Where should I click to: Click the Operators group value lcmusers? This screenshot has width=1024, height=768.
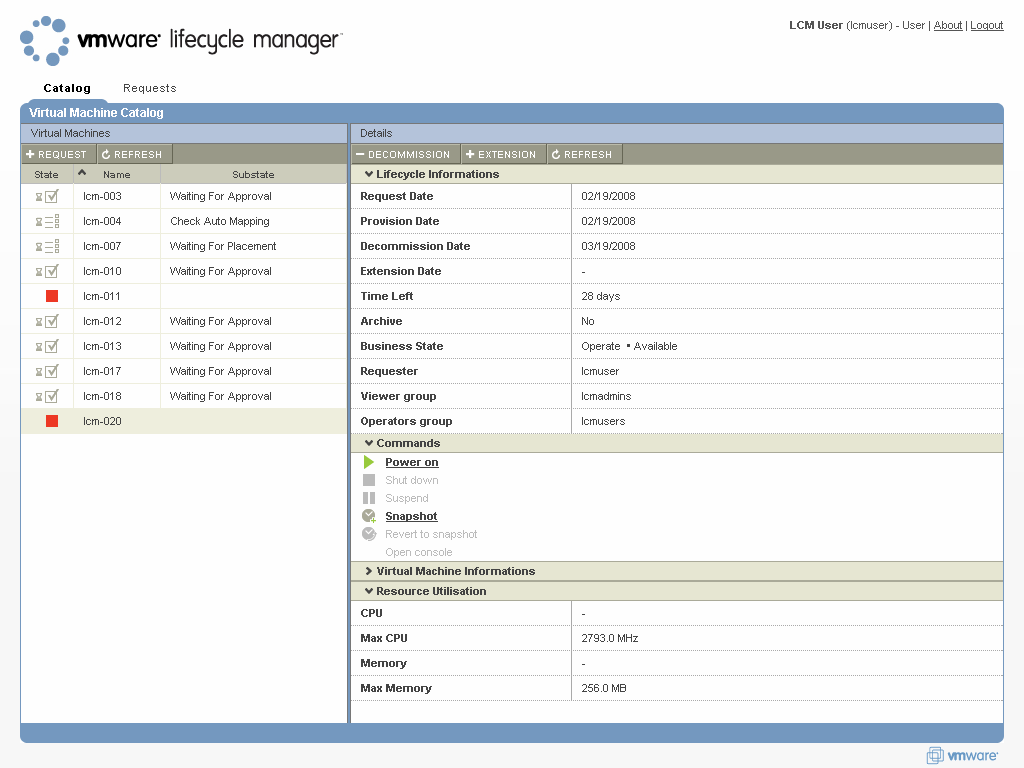pos(603,421)
